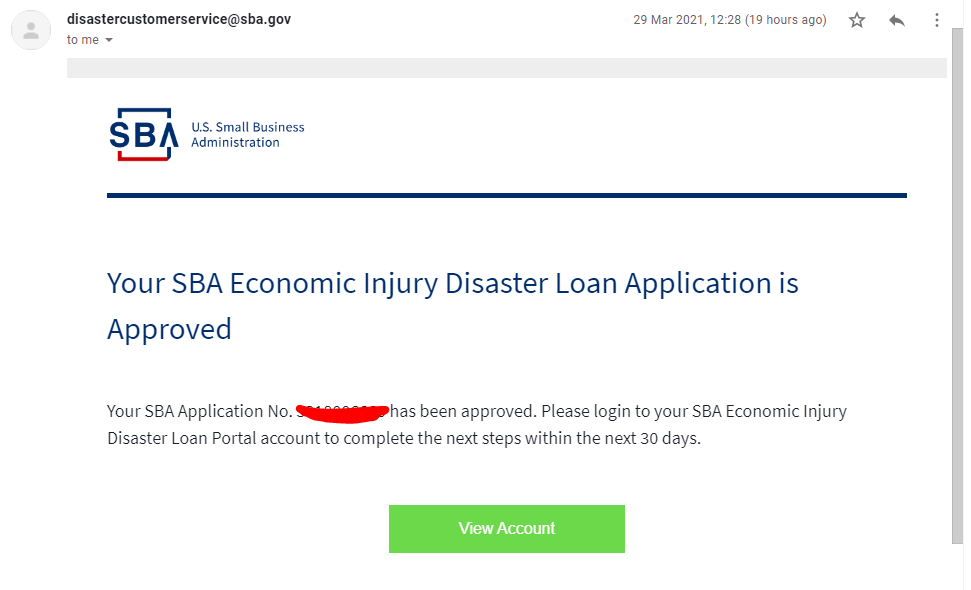Open the three-dot more options menu
The width and height of the screenshot is (971, 590).
[937, 20]
